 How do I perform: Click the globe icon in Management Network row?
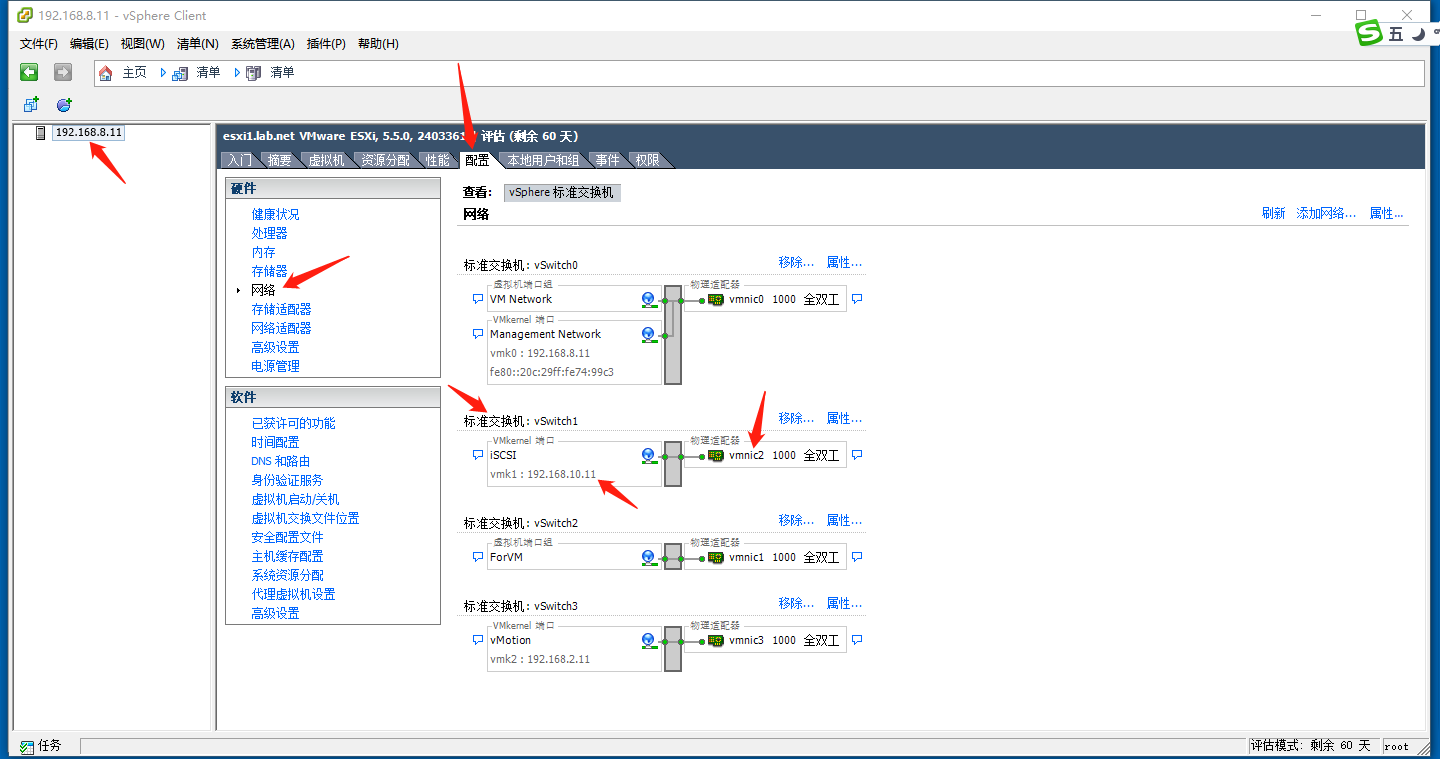pos(648,335)
